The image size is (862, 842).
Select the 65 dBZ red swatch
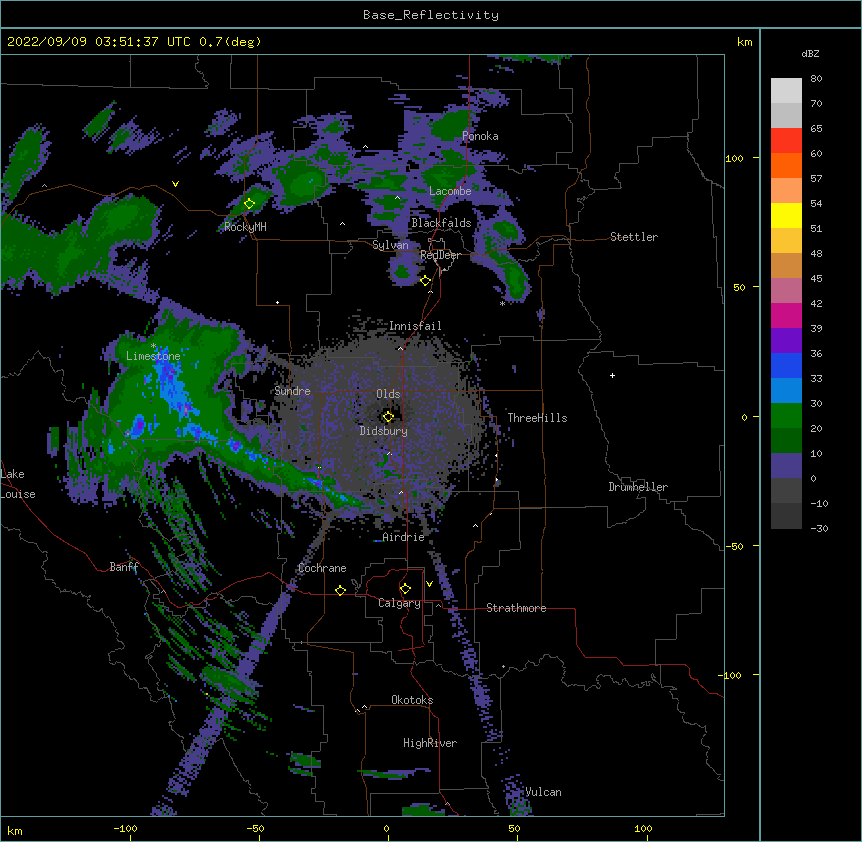pos(786,141)
